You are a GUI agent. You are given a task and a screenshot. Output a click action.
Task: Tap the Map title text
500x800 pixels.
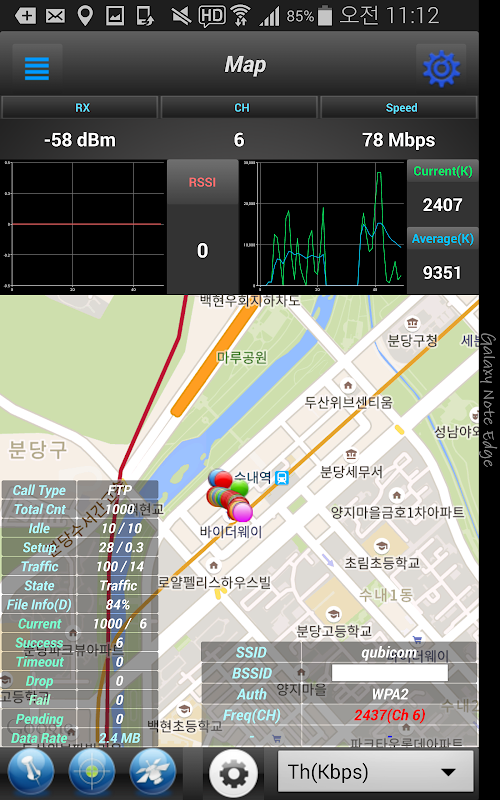coord(245,65)
